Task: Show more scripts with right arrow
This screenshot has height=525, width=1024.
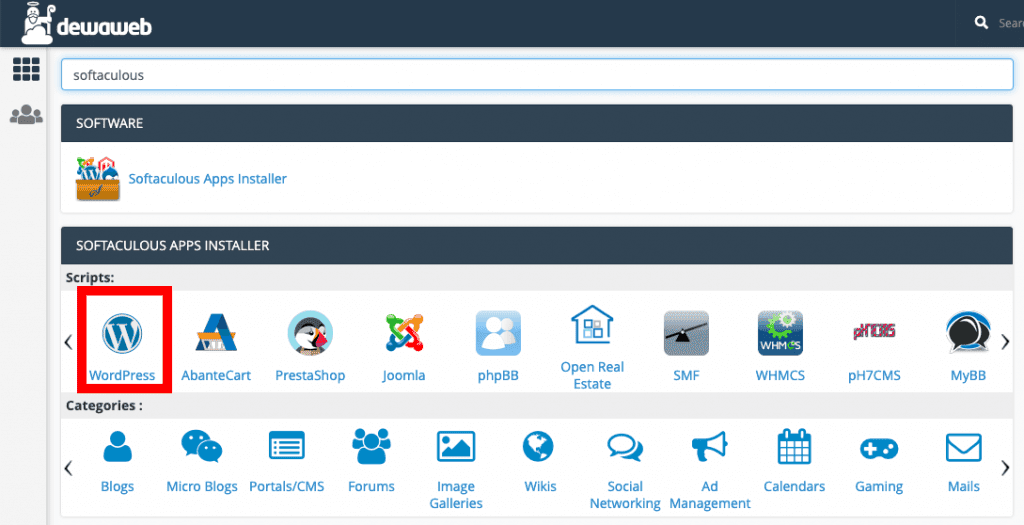Action: coord(1005,342)
